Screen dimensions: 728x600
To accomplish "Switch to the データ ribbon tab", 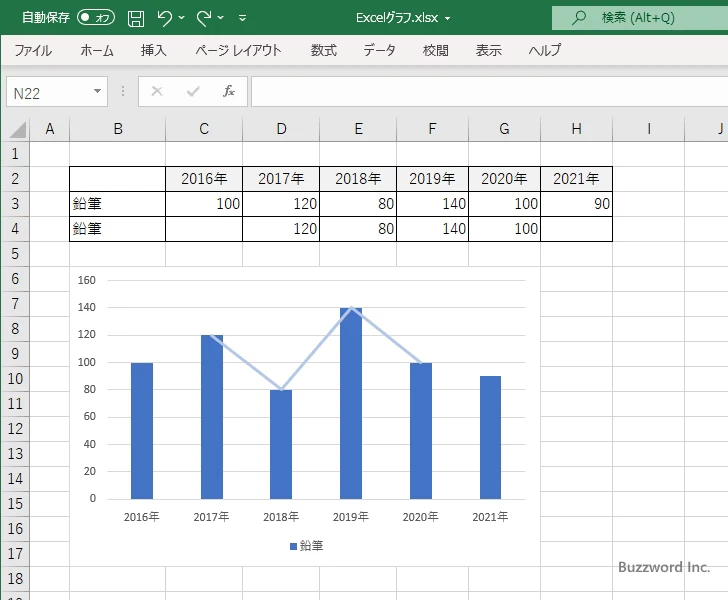I will 379,50.
